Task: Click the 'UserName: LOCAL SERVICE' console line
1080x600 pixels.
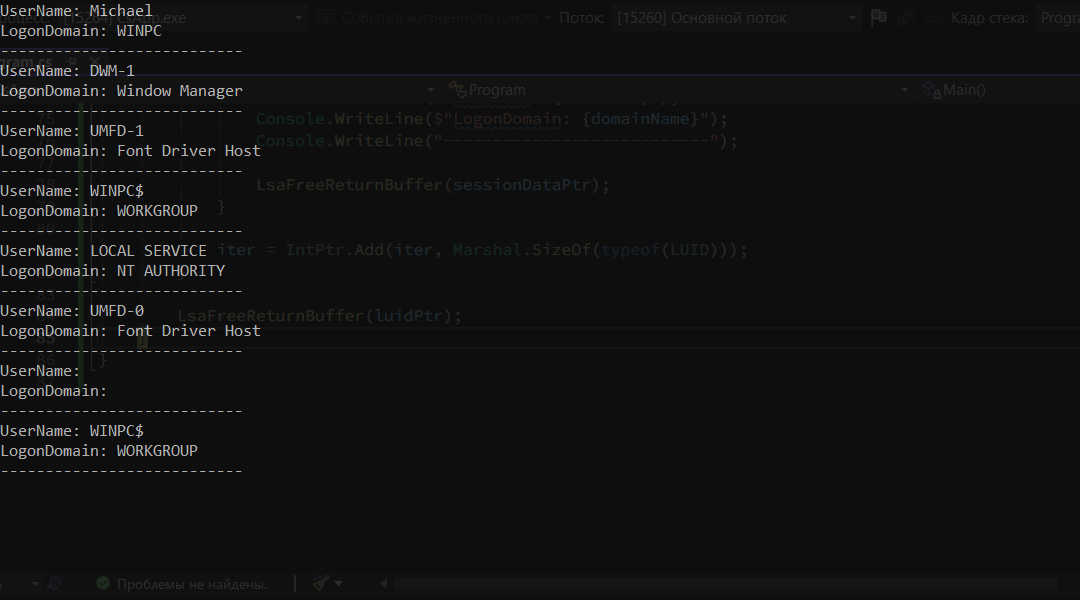Action: (x=103, y=251)
